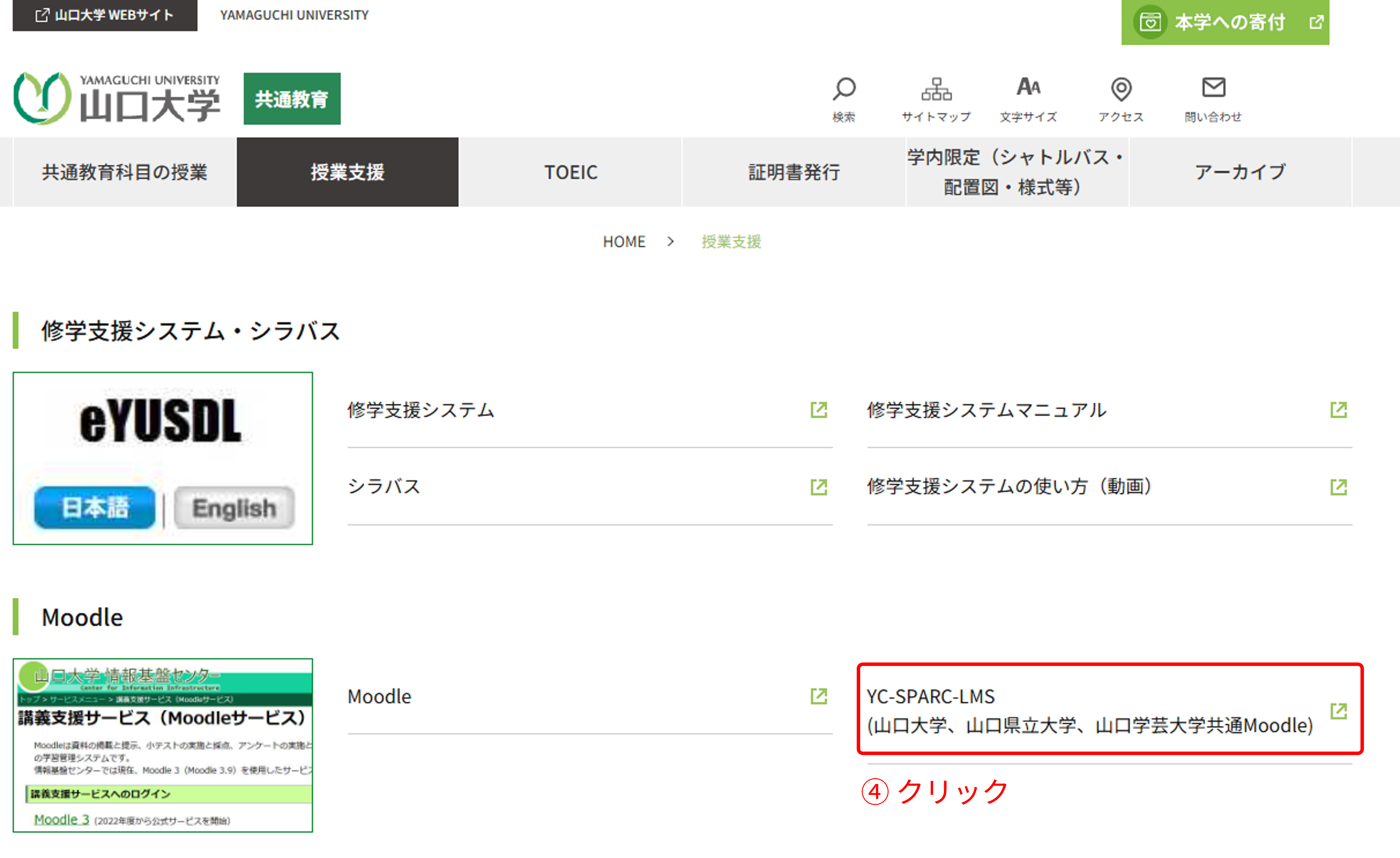Open the search magnifier icon

(x=844, y=89)
